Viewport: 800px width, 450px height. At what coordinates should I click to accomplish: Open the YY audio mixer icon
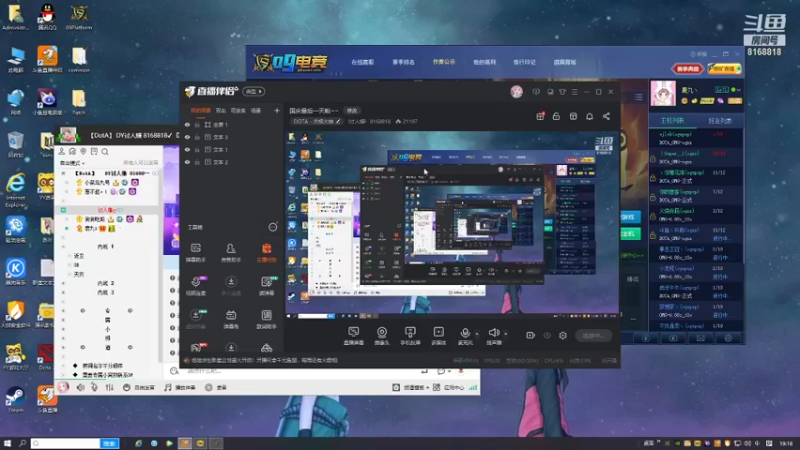[110, 387]
